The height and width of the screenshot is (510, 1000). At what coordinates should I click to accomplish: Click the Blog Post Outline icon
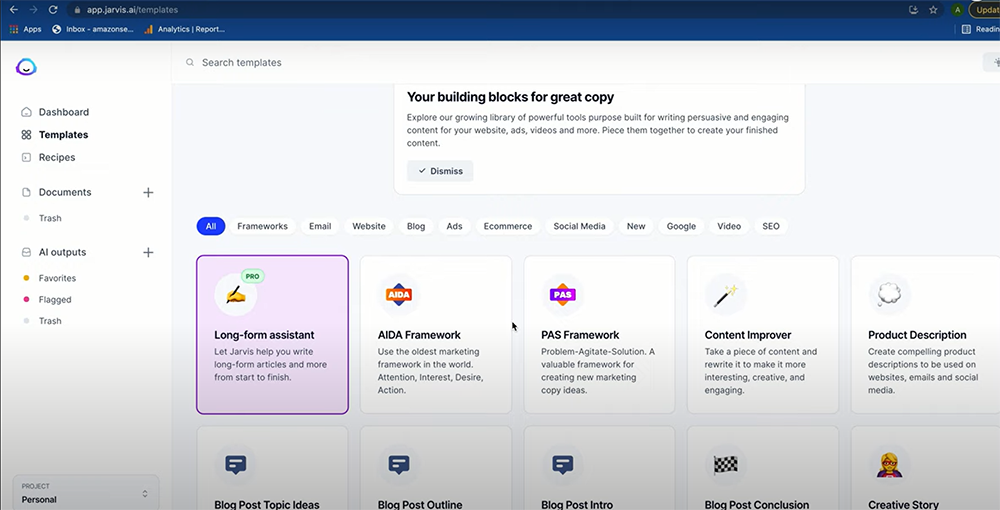pos(399,465)
